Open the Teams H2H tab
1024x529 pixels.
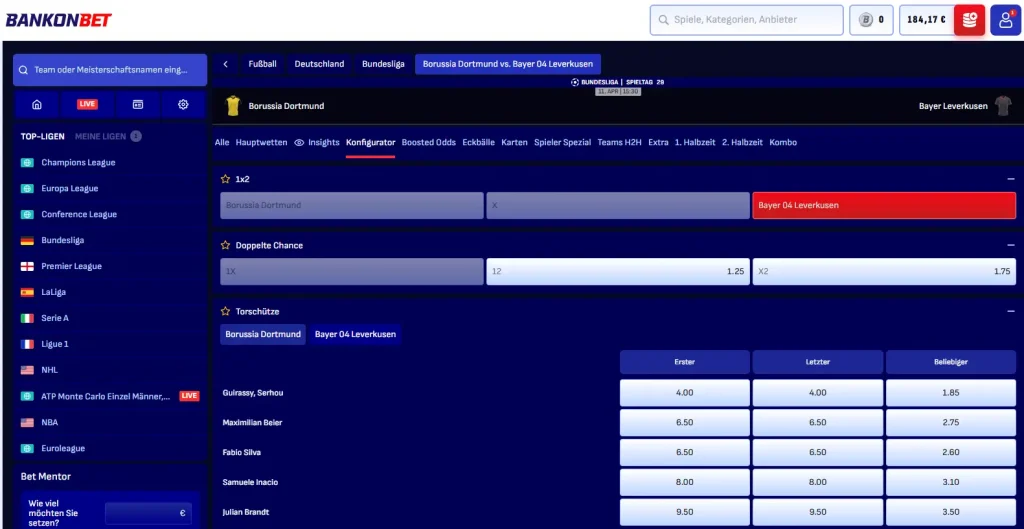click(x=619, y=142)
